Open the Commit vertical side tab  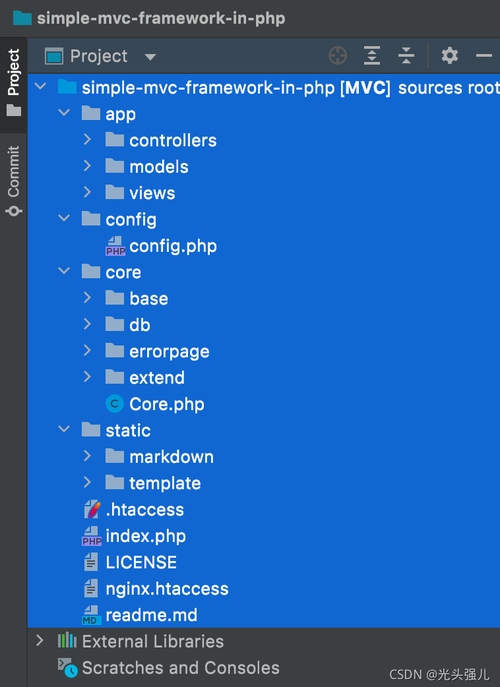(14, 181)
